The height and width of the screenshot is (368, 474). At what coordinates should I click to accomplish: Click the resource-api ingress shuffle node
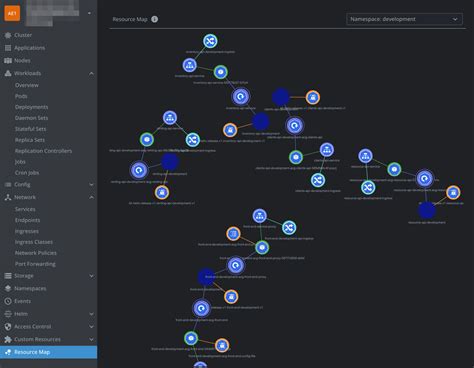coord(368,188)
